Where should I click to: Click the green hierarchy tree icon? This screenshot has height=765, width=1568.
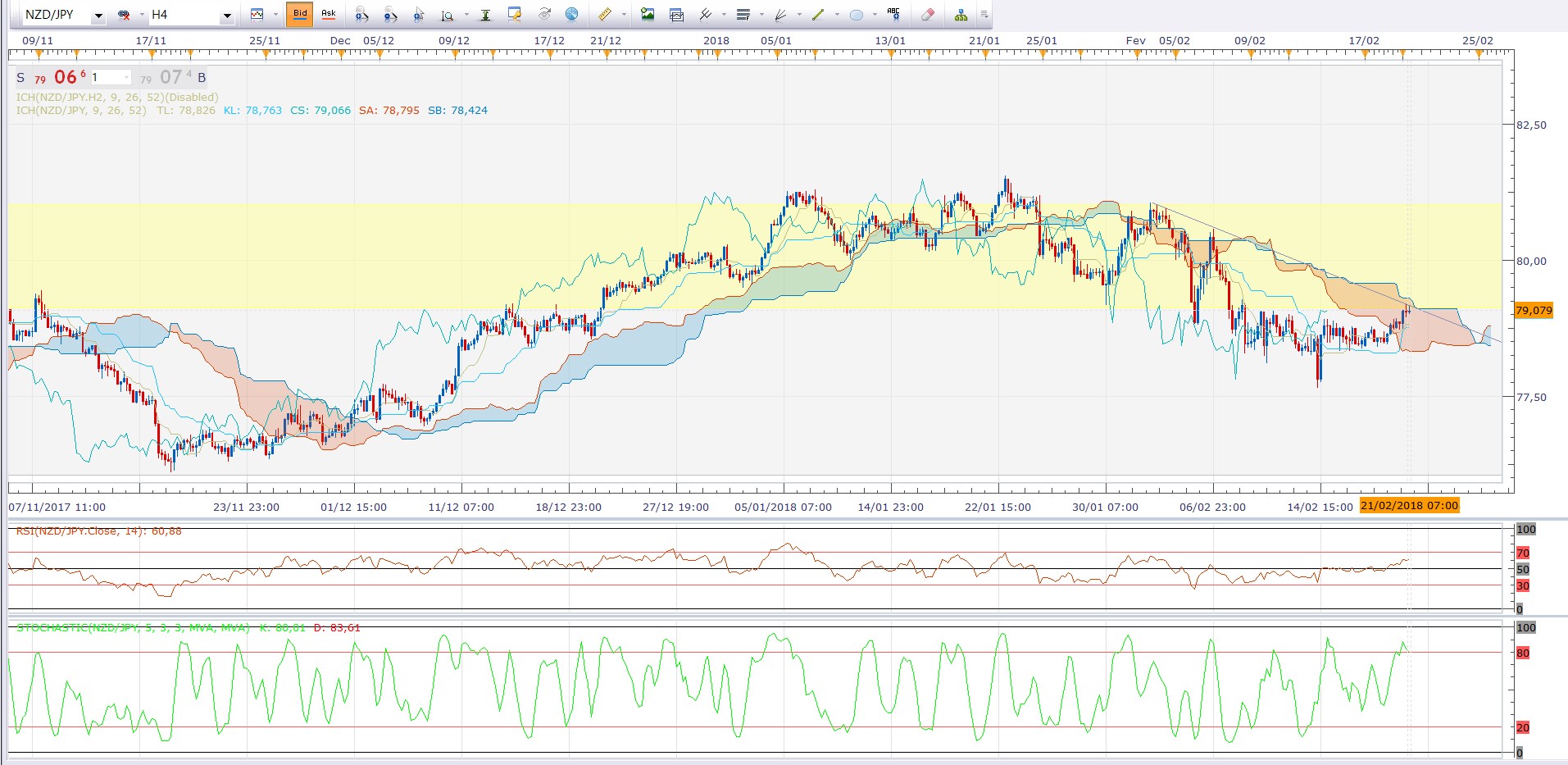961,15
